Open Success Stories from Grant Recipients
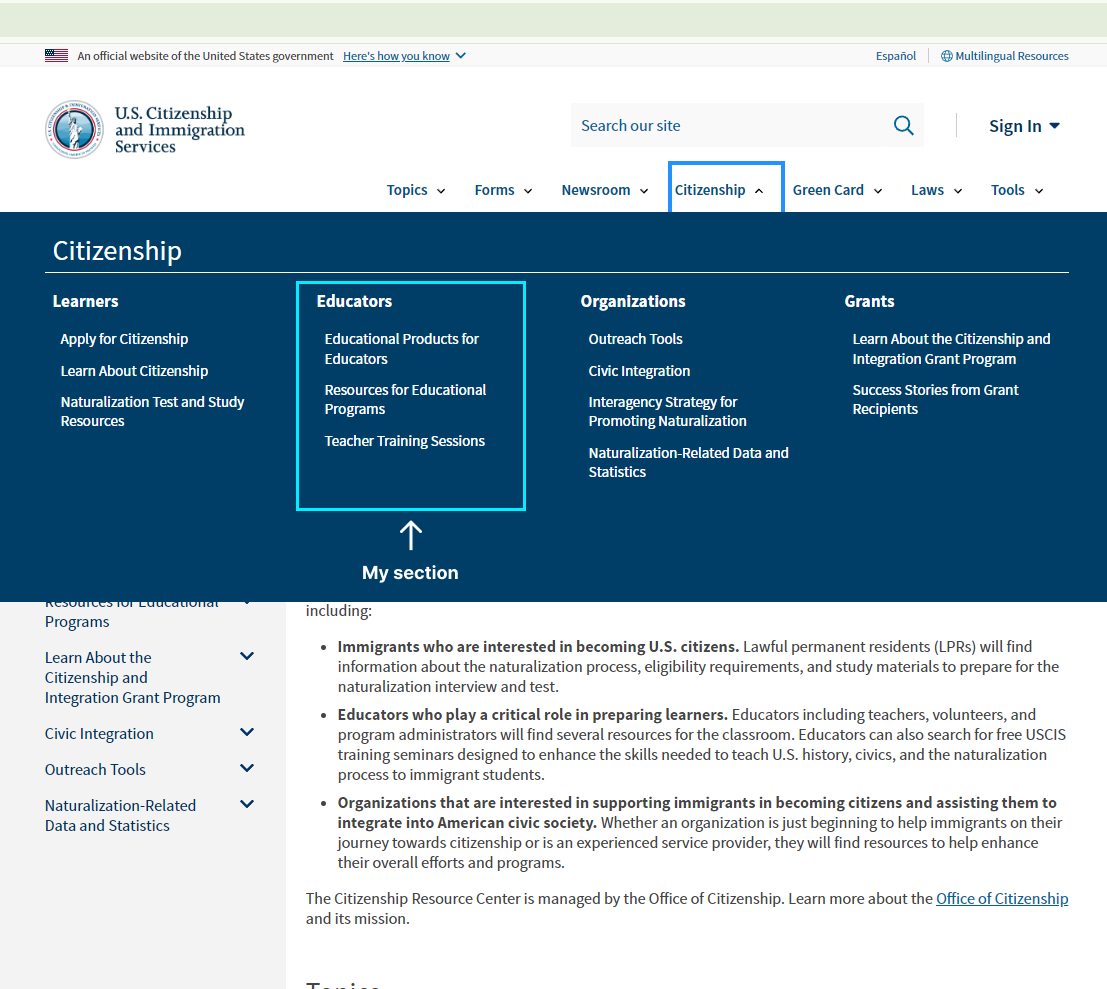Image resolution: width=1107 pixels, height=989 pixels. pyautogui.click(x=935, y=400)
